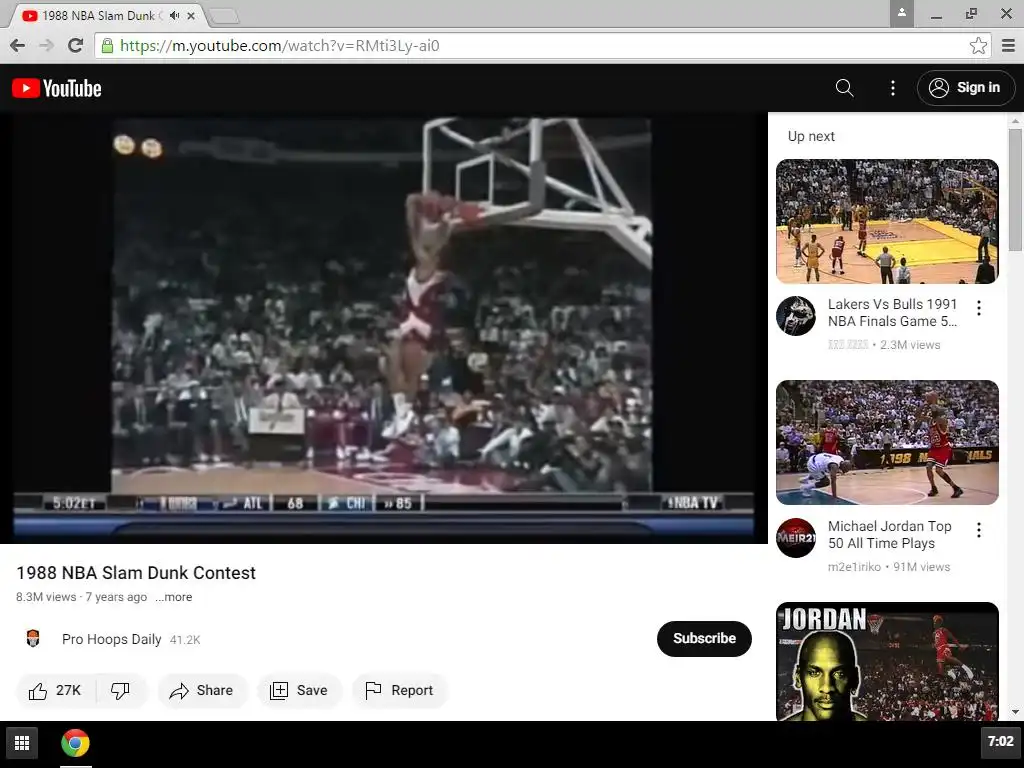Screen dimensions: 1024x768
Task: Click the Up next heading
Action: [x=811, y=136]
